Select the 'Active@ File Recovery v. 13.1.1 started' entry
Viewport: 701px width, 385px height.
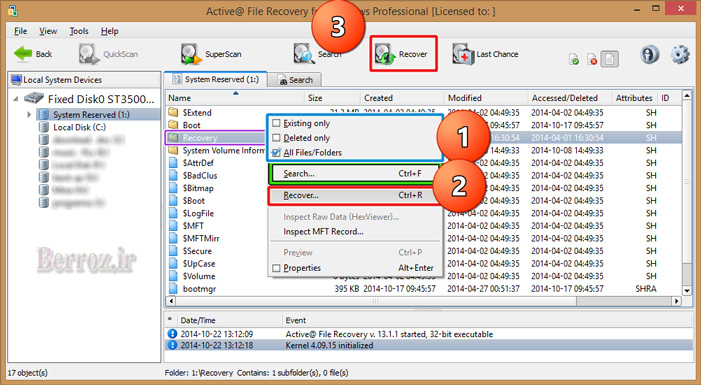(428, 334)
